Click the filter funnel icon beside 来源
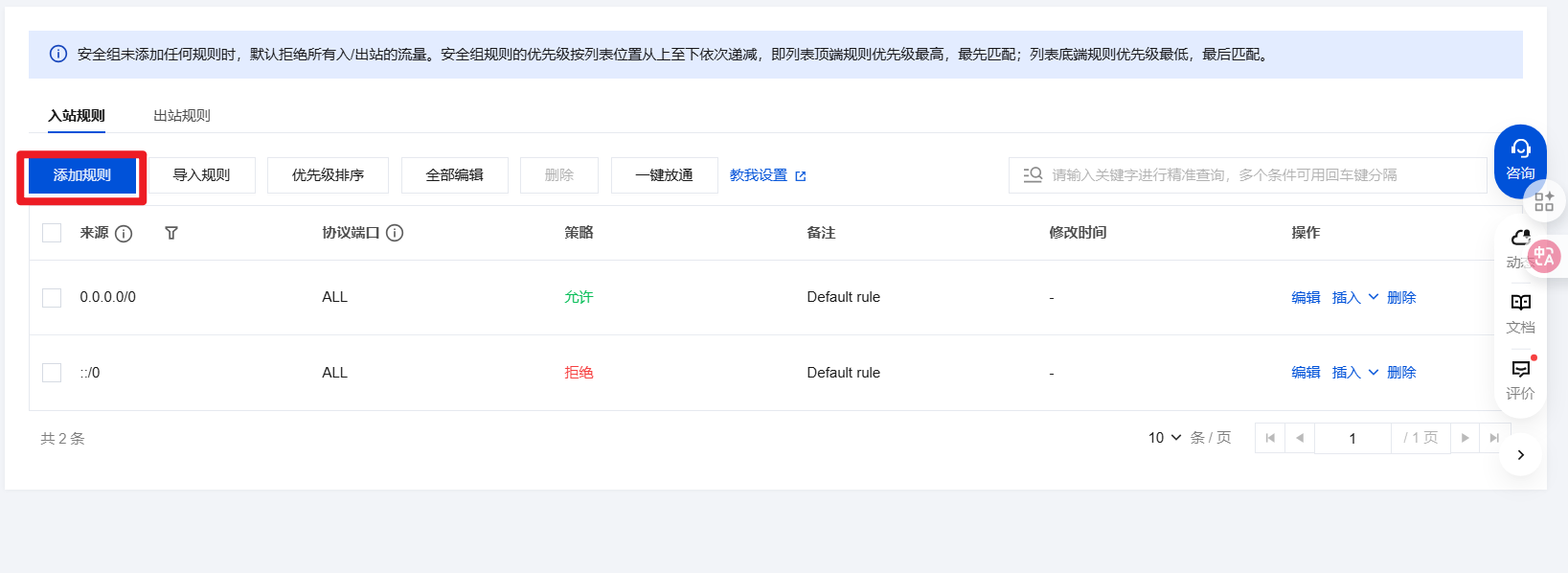 [x=171, y=233]
